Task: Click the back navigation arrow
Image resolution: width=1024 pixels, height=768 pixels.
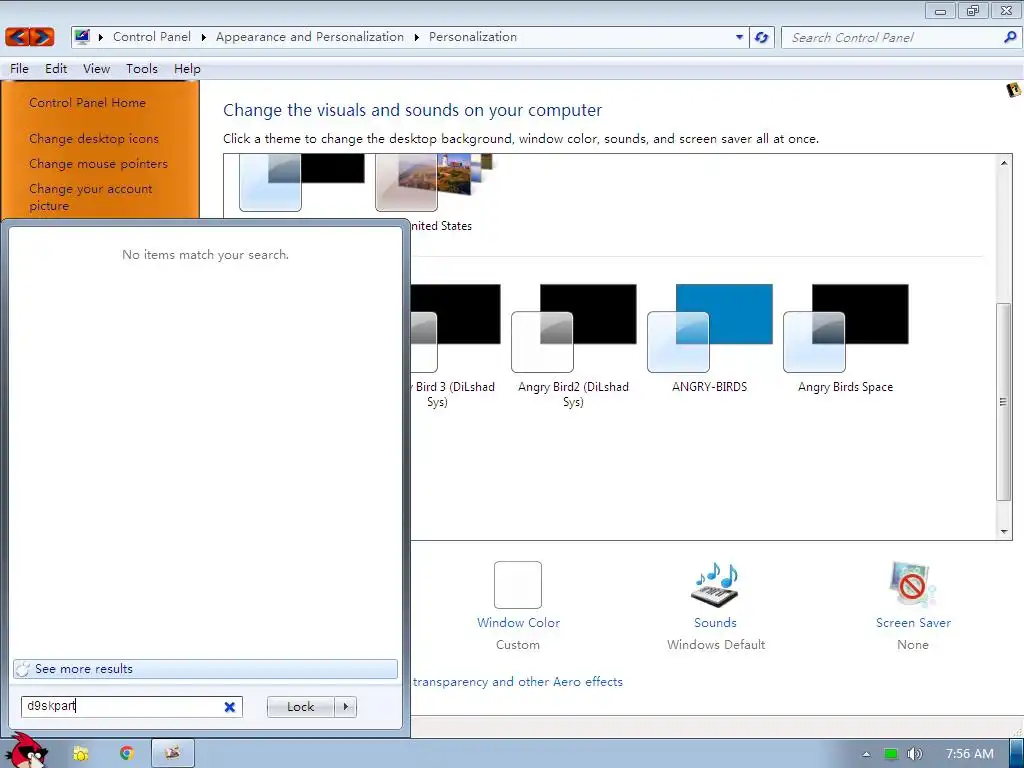Action: [x=18, y=37]
